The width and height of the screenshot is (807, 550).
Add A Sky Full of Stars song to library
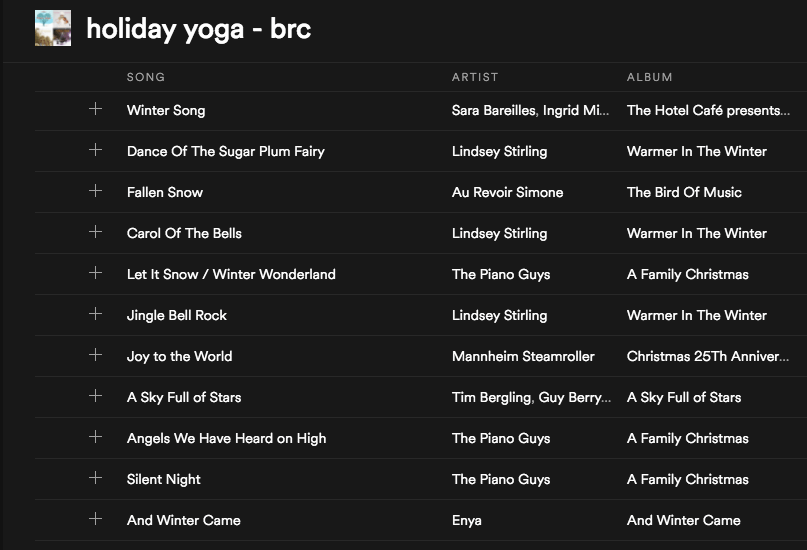[x=96, y=396]
